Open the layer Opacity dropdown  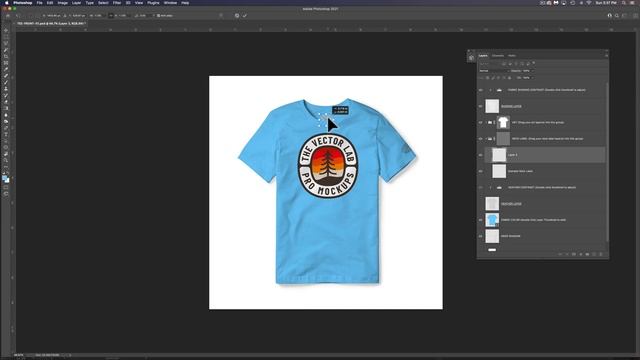click(x=533, y=71)
